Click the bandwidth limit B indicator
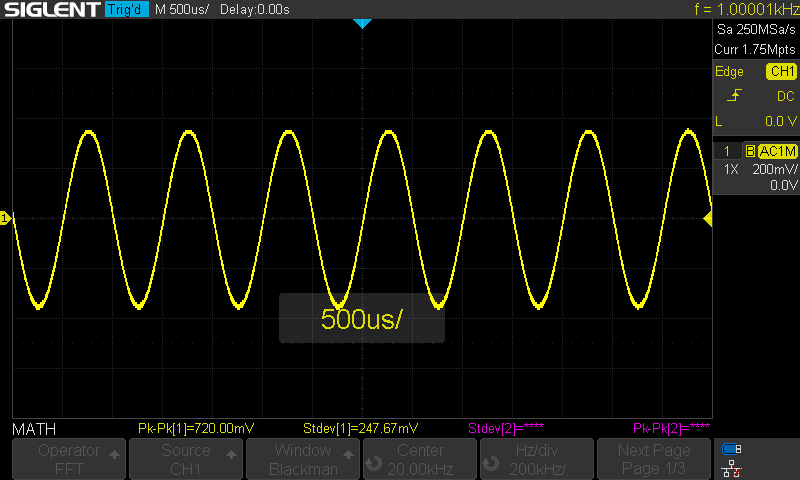Image resolution: width=800 pixels, height=480 pixels. tap(750, 151)
